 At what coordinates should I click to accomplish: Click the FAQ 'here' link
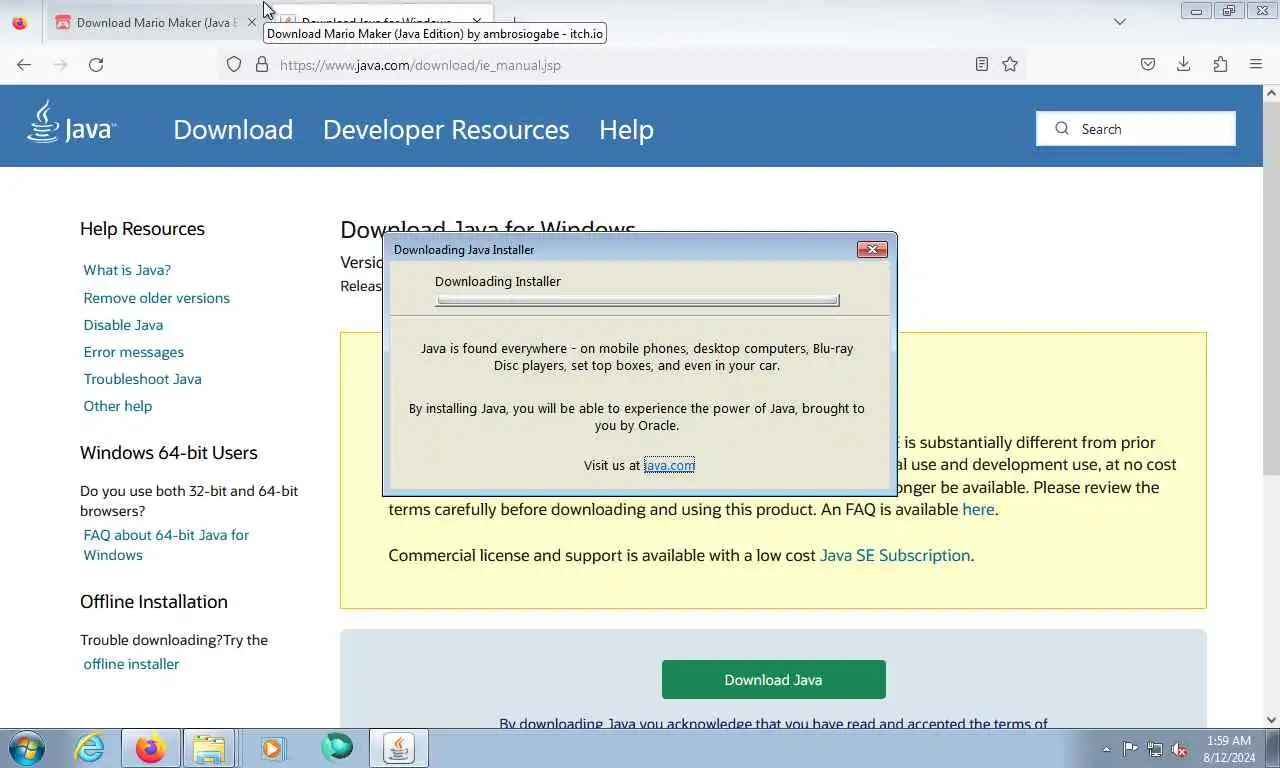(x=978, y=509)
